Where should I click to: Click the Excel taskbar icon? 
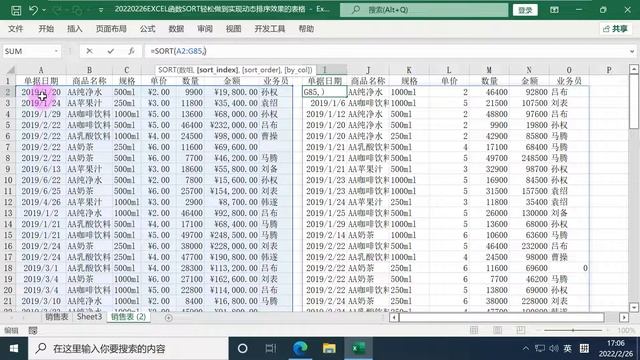tap(358, 349)
